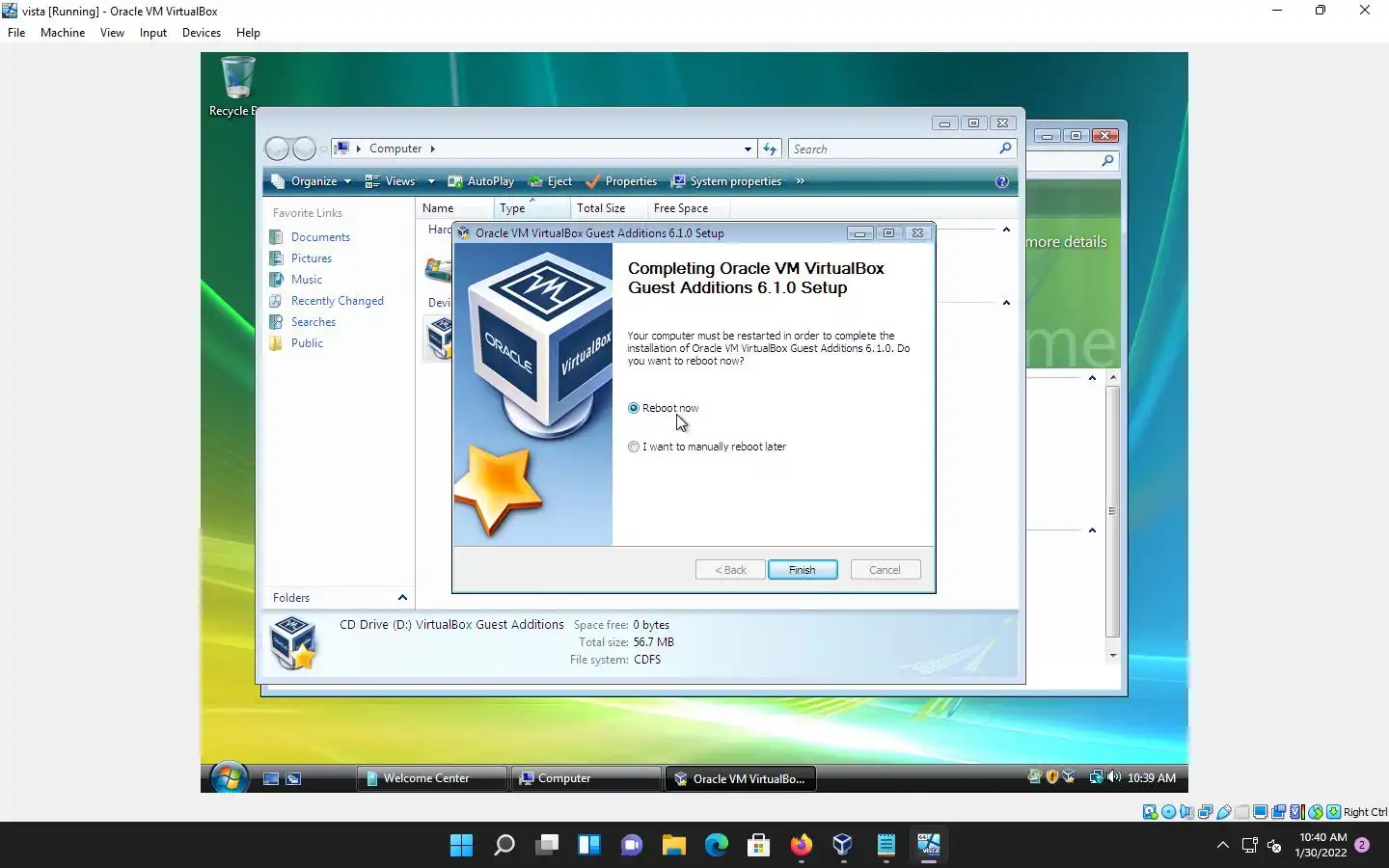The image size is (1389, 868).
Task: Click VirtualBox hard disk activity status icon
Action: (x=1150, y=812)
